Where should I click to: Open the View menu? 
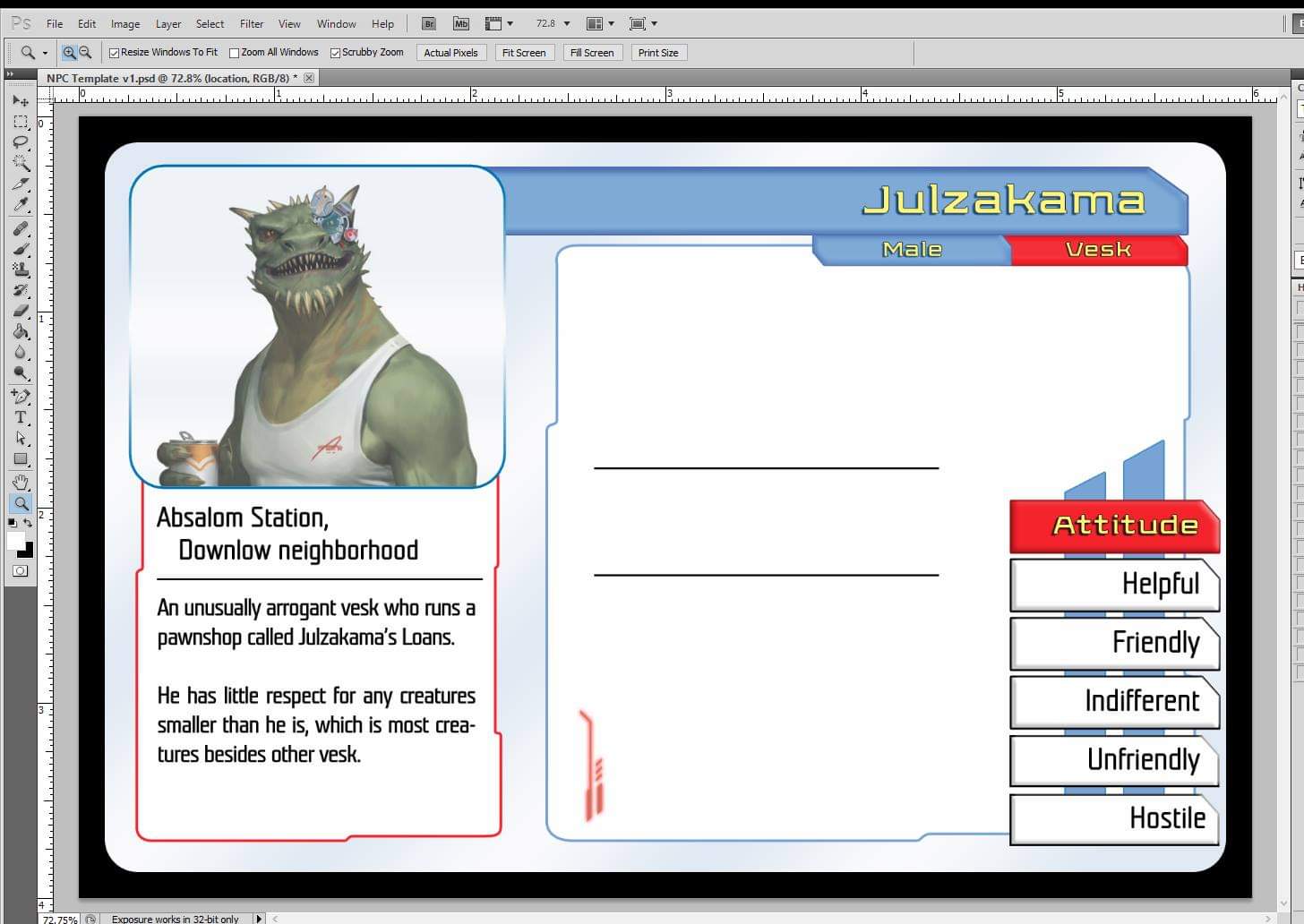[x=289, y=24]
